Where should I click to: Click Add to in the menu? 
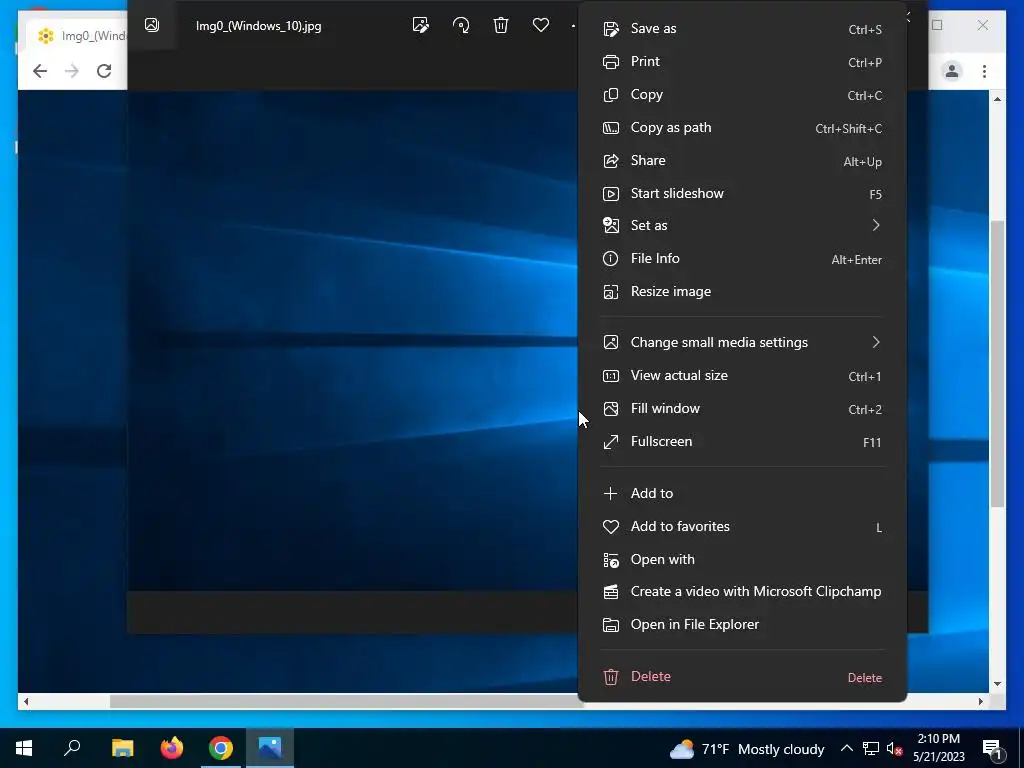[x=743, y=494]
